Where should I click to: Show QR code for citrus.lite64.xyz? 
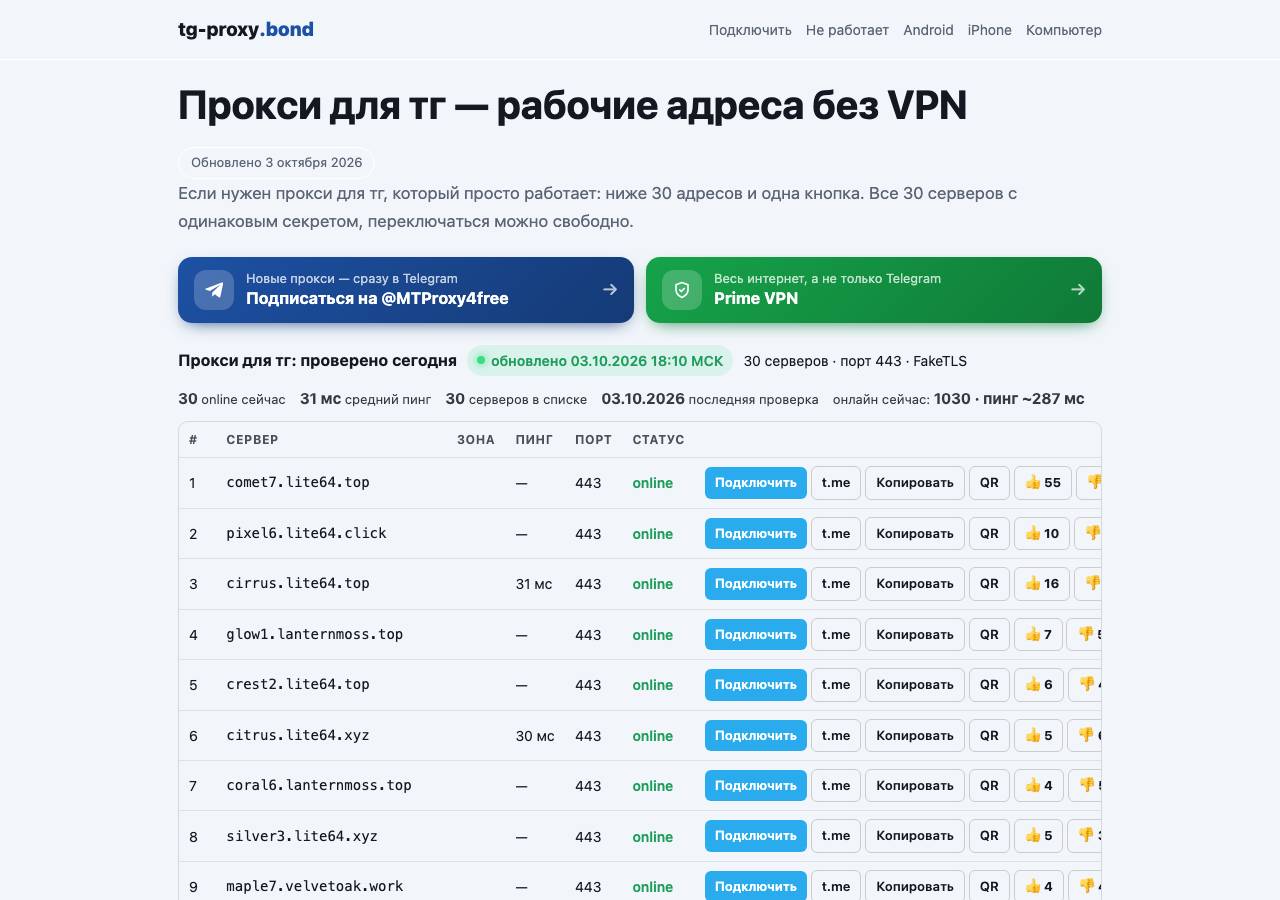point(989,736)
